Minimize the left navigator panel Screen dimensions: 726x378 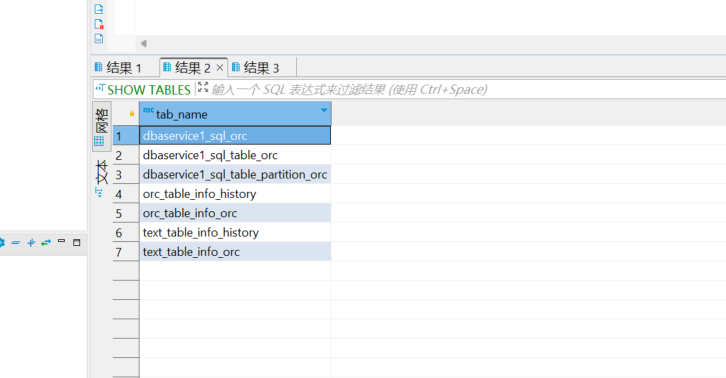click(61, 241)
